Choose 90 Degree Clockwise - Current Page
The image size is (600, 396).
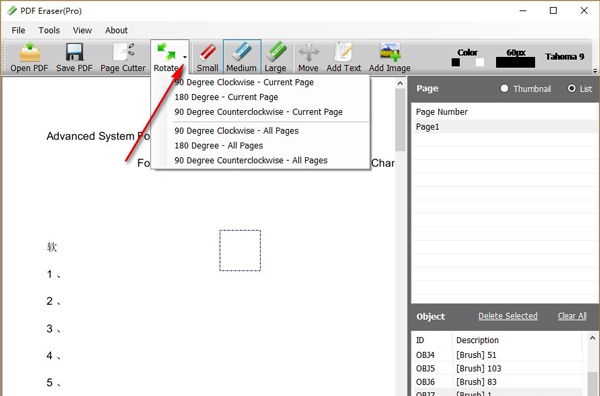(x=244, y=82)
